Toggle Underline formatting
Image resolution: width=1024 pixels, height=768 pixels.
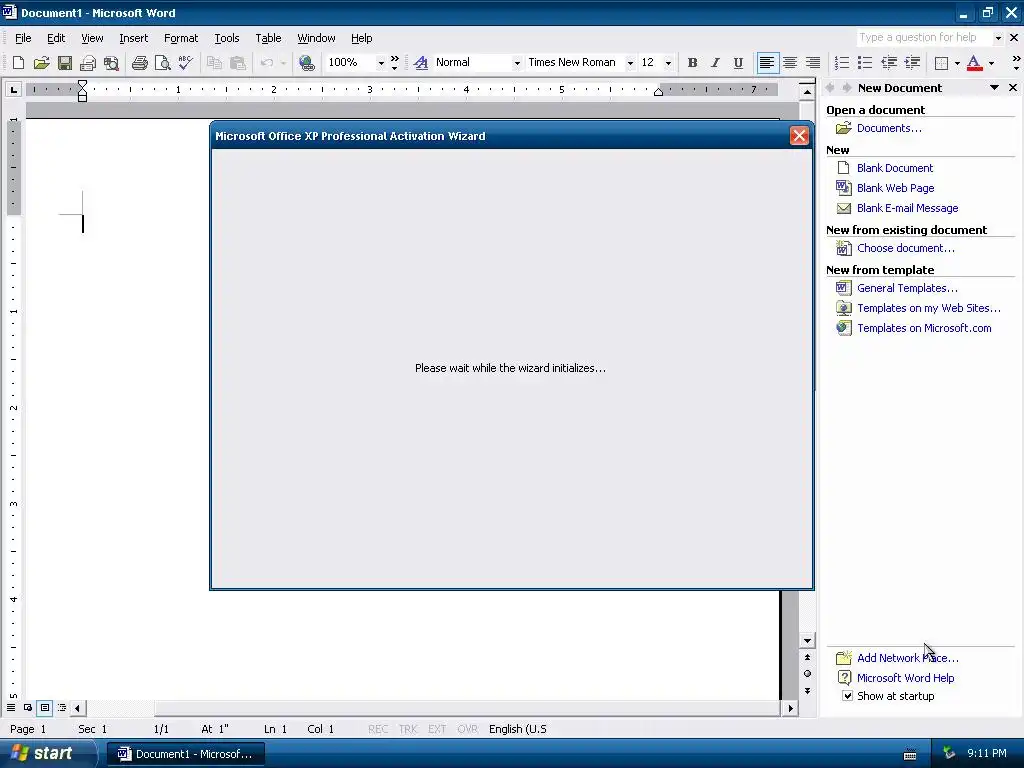click(x=738, y=63)
